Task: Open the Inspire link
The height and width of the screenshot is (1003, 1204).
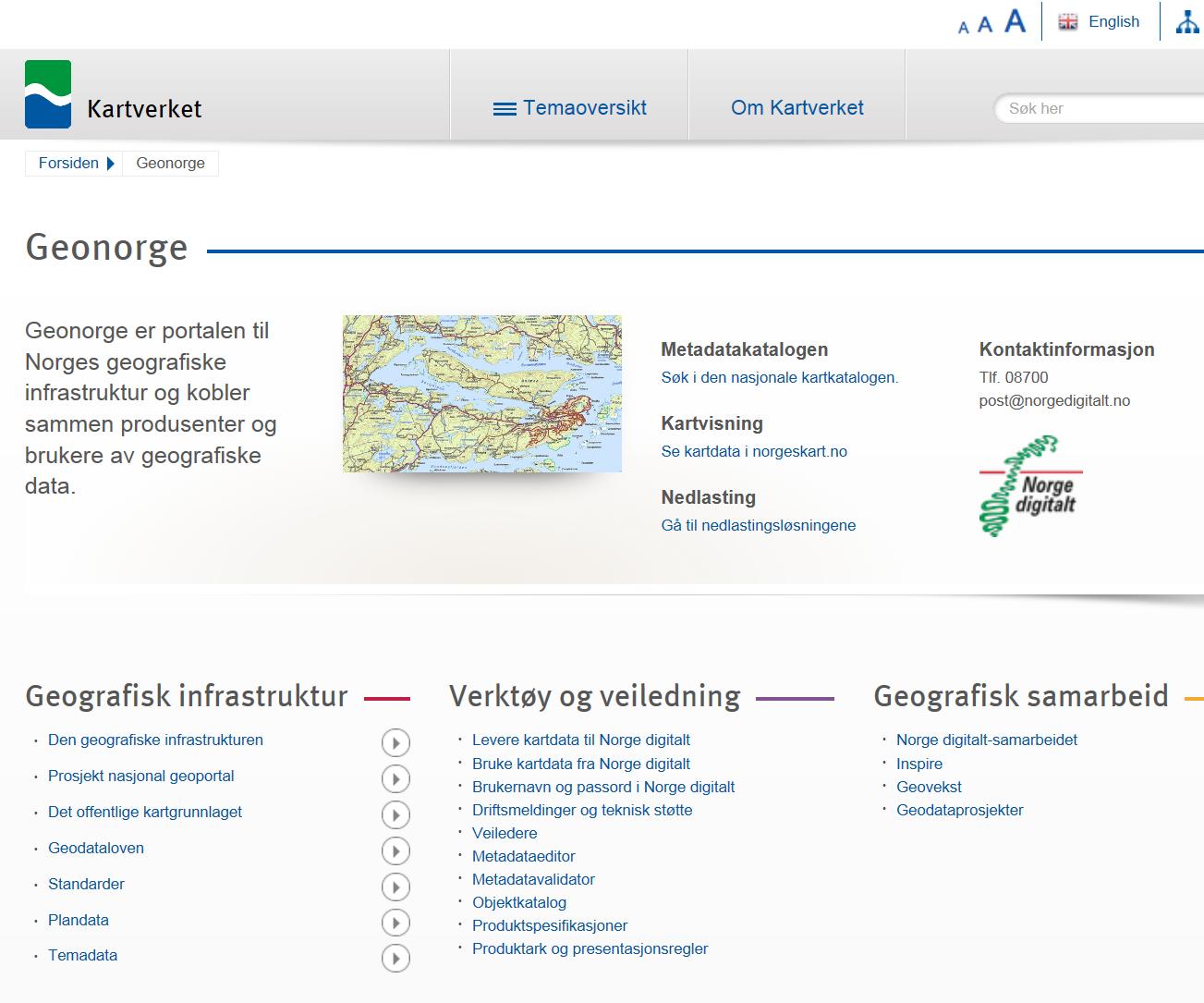Action: [x=919, y=764]
